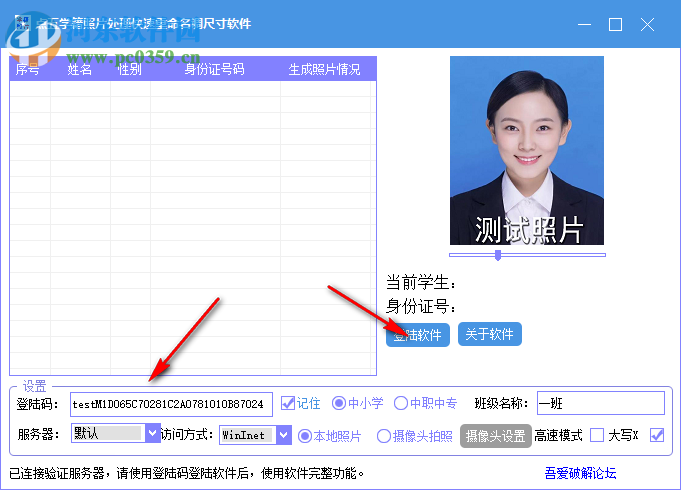
Task: Click the 身份证号码 column header
Action: tap(215, 69)
